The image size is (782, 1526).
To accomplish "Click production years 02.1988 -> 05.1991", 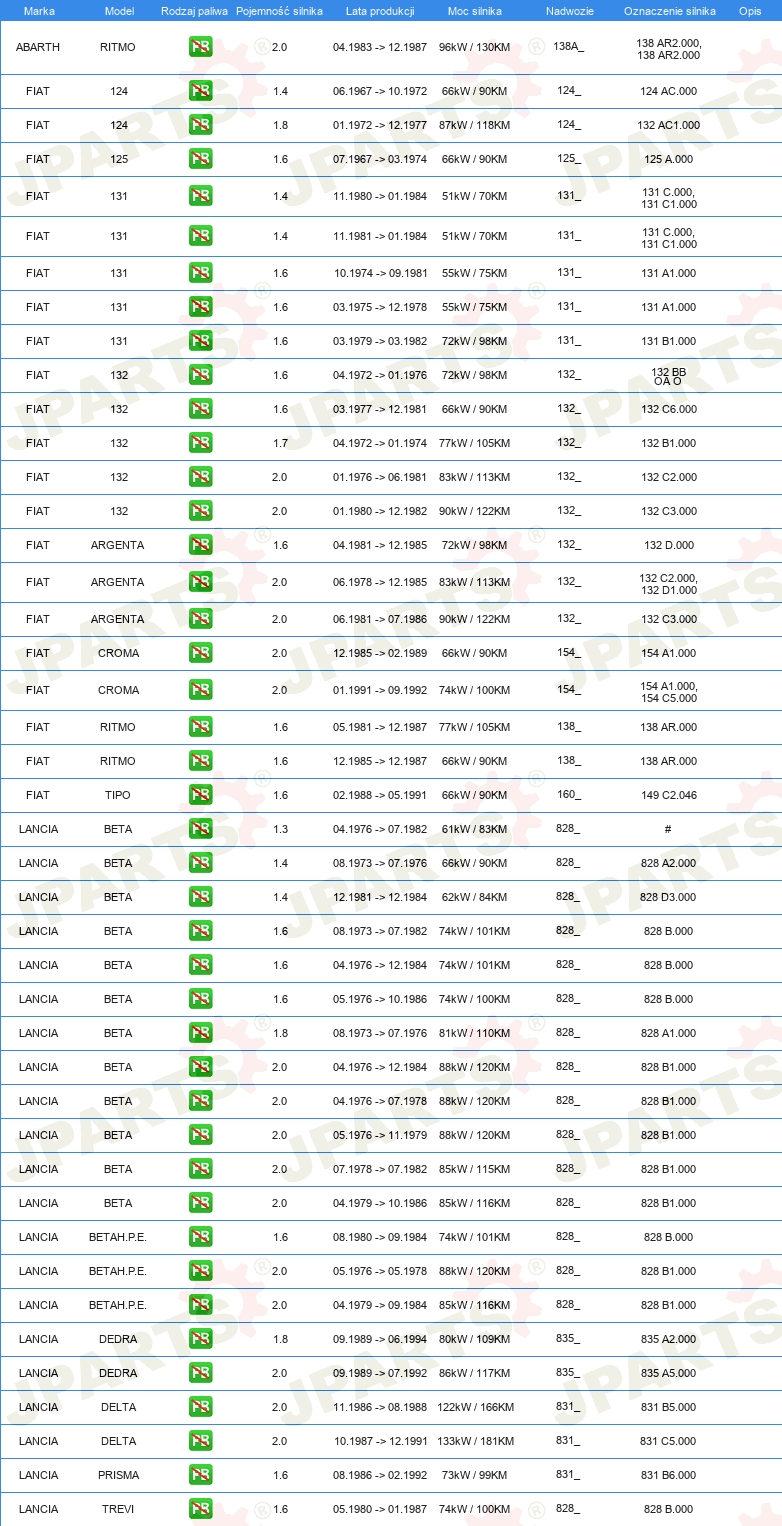I will pos(380,795).
